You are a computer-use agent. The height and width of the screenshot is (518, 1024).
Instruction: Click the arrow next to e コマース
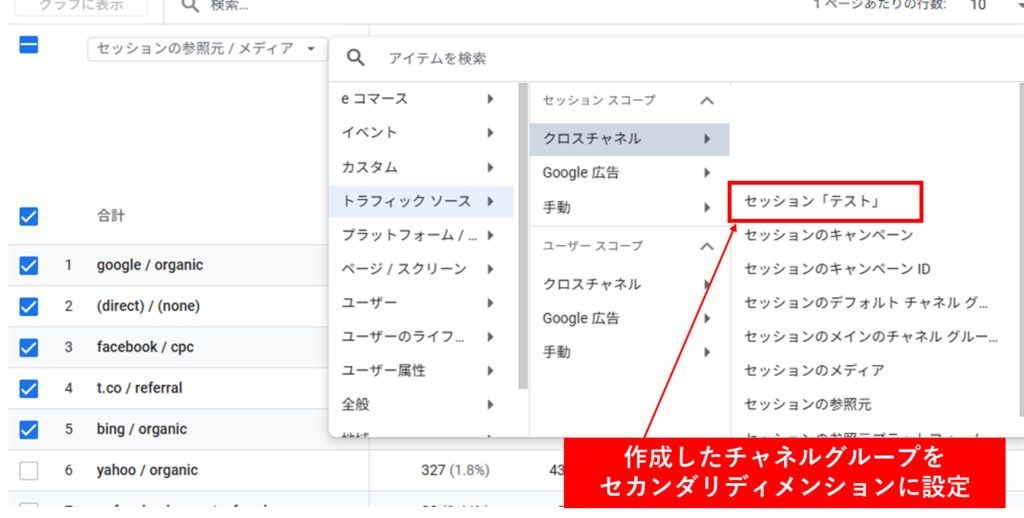point(490,99)
